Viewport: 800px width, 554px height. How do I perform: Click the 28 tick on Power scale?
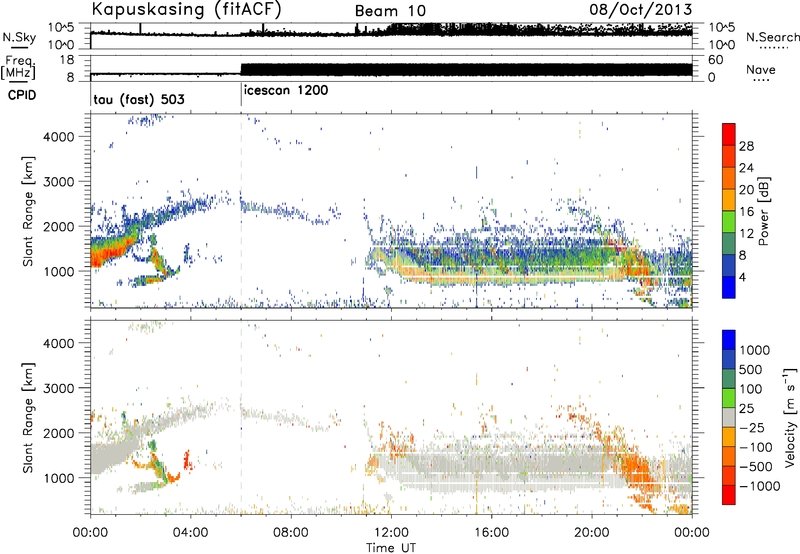[x=746, y=146]
